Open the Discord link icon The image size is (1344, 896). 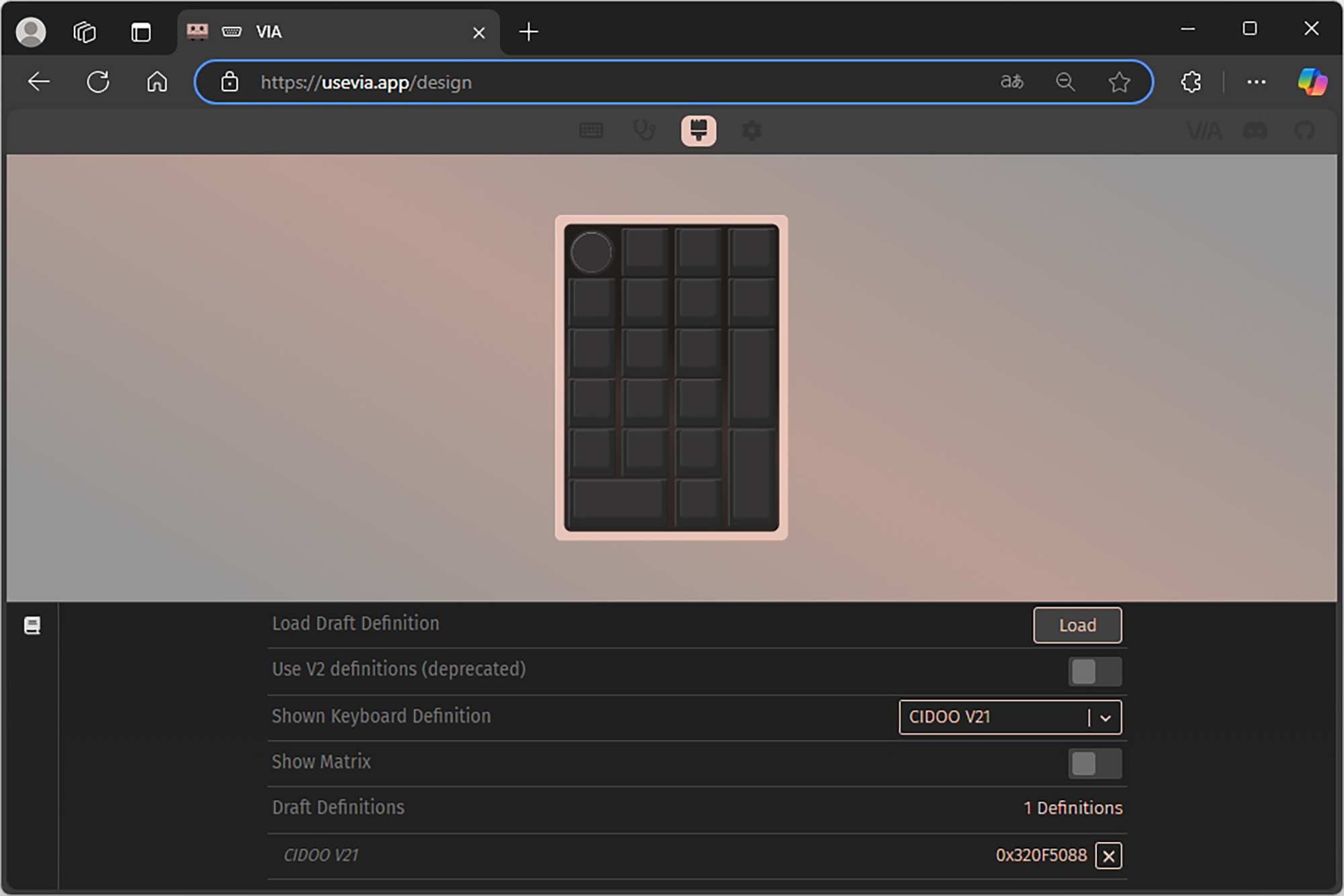point(1255,130)
